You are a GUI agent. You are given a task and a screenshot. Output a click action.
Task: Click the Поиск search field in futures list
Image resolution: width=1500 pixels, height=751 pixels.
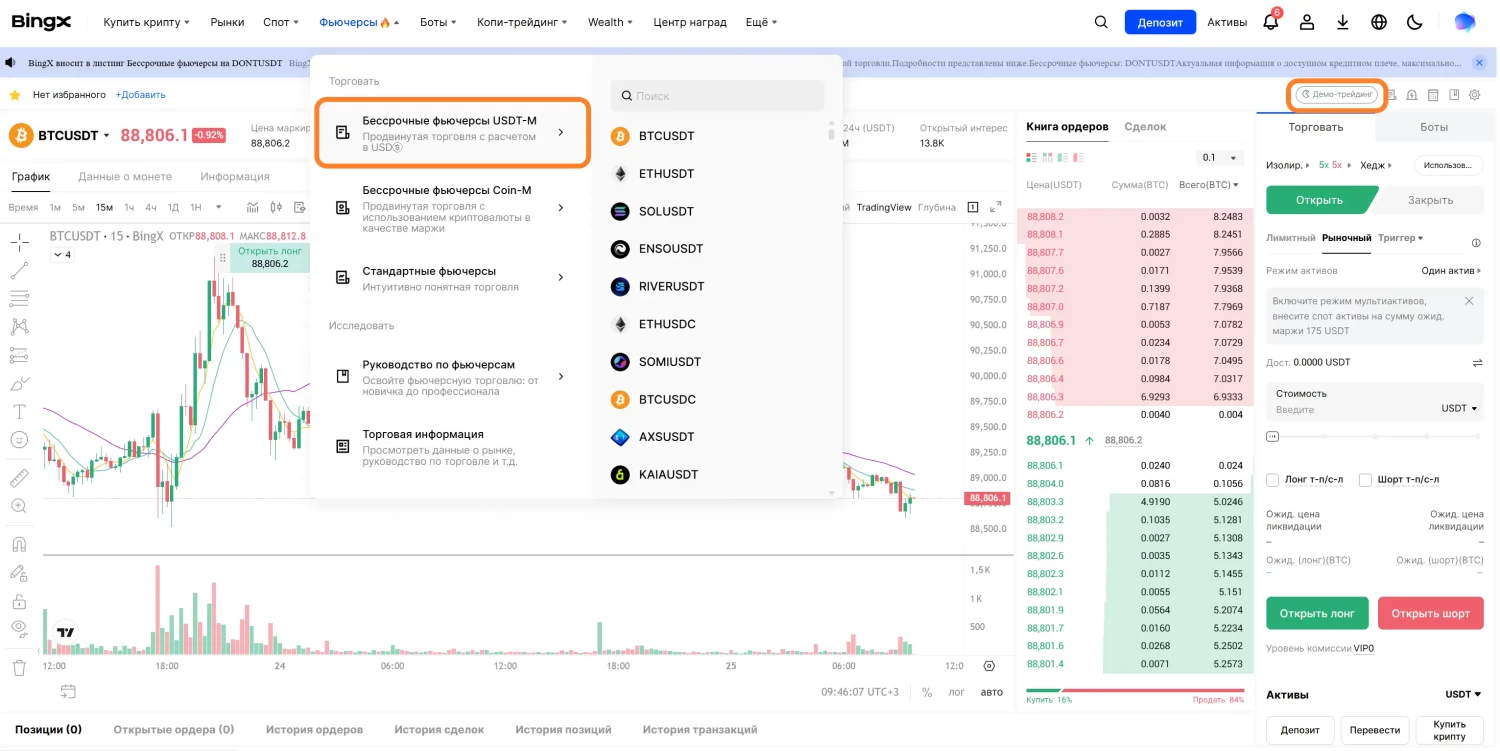(717, 95)
